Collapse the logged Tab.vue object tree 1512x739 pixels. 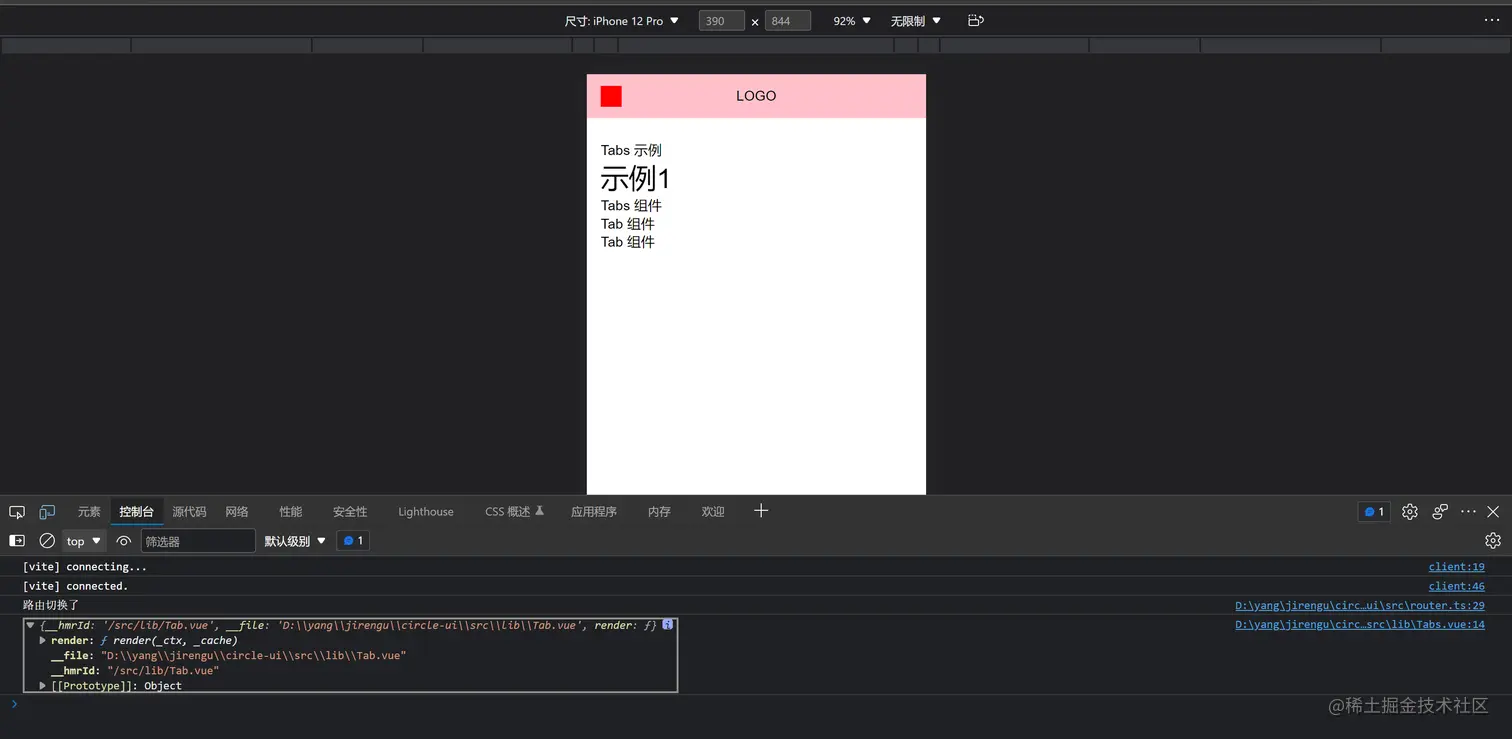(29, 625)
